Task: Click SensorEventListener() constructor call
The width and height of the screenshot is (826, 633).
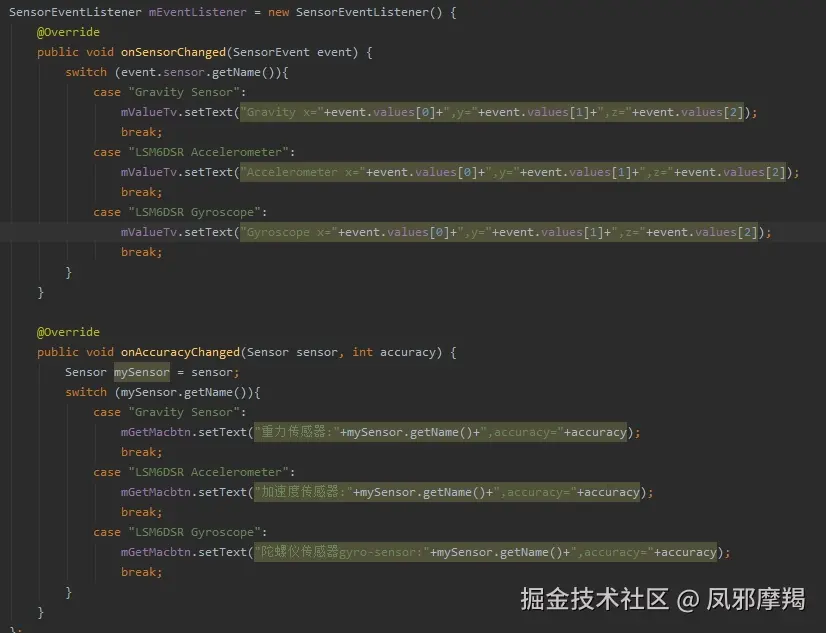Action: 369,12
